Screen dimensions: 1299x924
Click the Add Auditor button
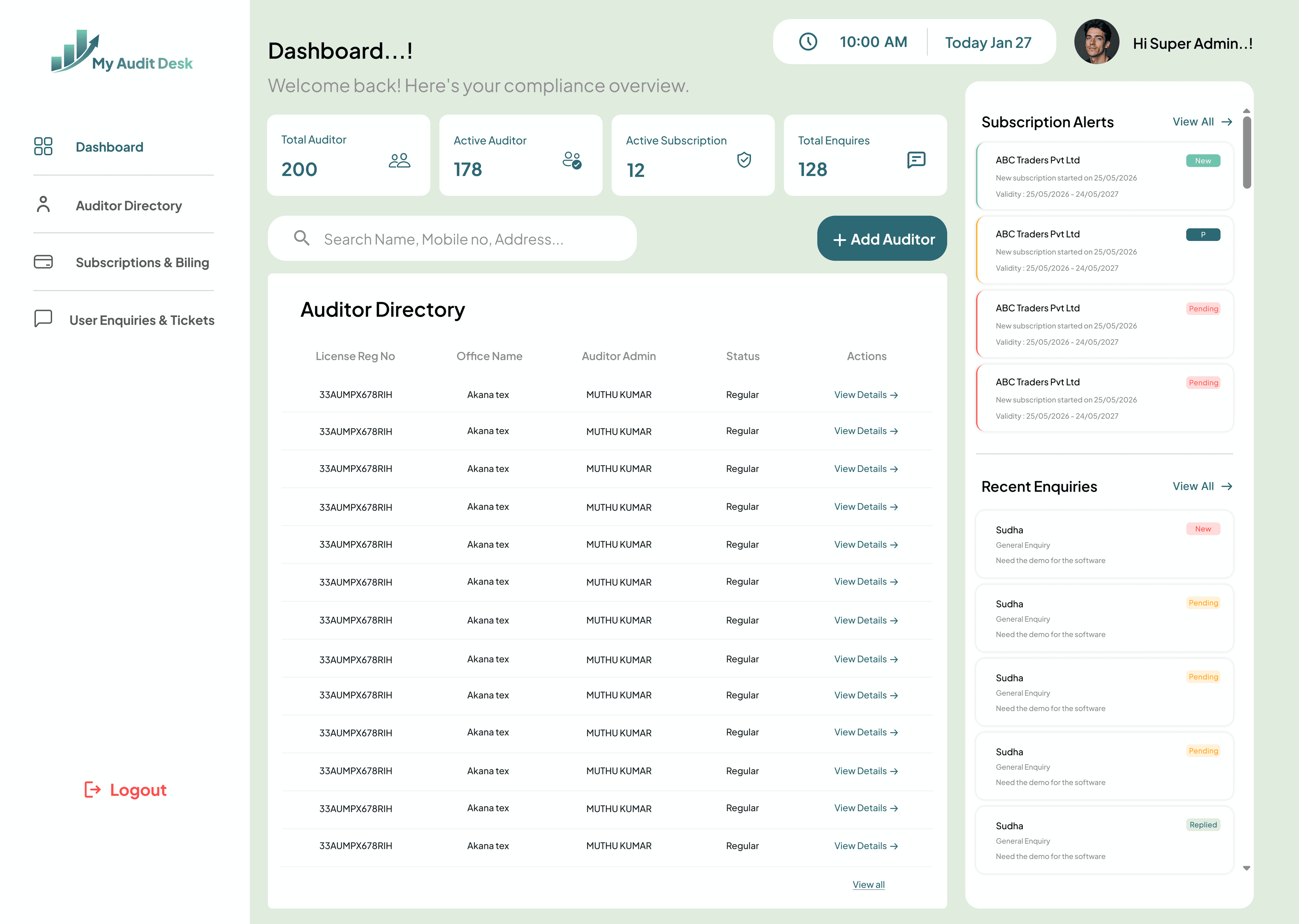click(x=882, y=239)
